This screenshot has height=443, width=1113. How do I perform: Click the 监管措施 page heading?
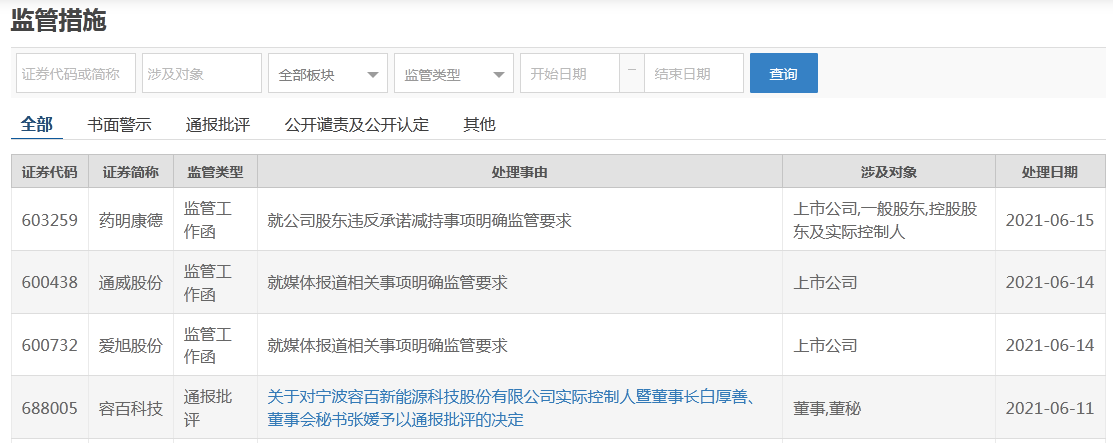click(58, 20)
